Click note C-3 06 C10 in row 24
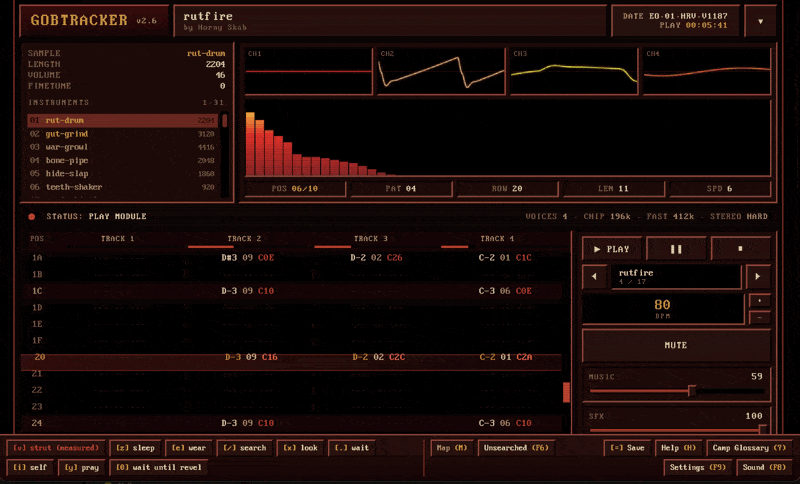The height and width of the screenshot is (484, 800). click(505, 423)
